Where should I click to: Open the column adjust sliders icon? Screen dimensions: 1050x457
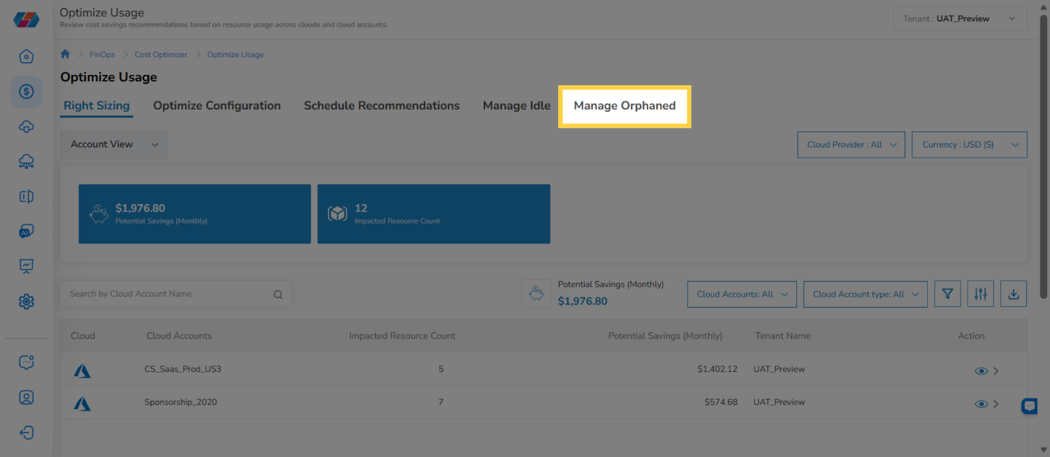click(980, 294)
